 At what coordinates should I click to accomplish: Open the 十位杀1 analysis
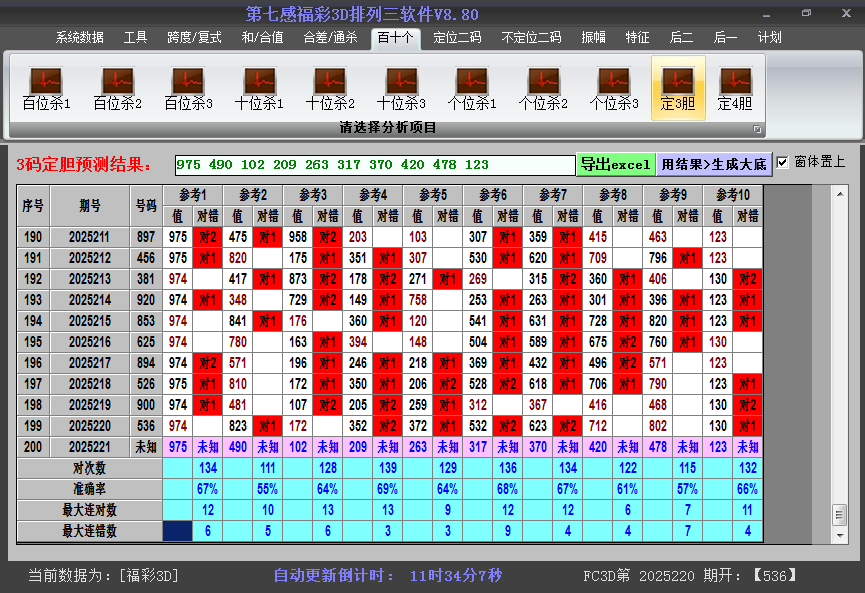pyautogui.click(x=259, y=88)
